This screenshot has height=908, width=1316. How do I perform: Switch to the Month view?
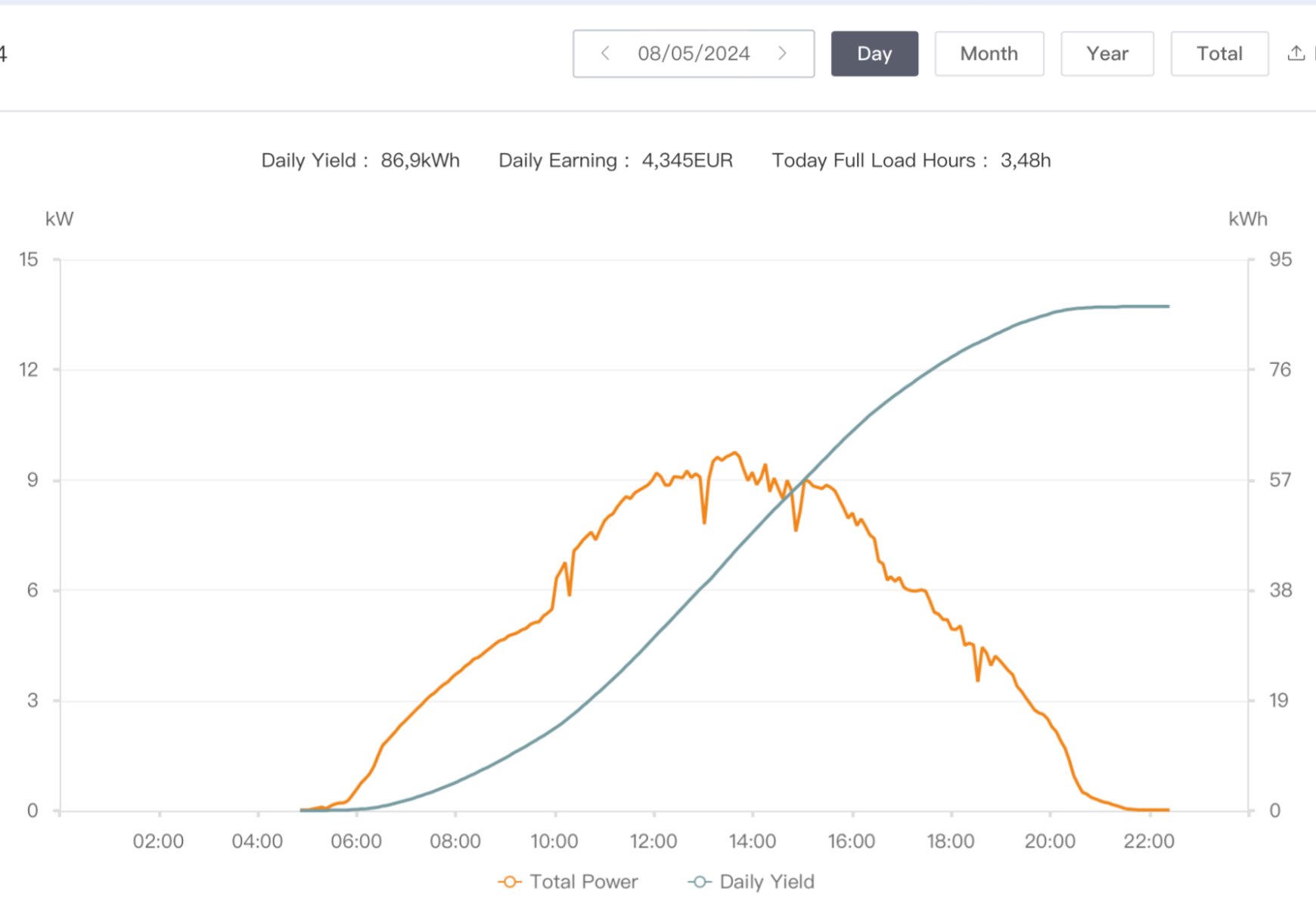[989, 54]
